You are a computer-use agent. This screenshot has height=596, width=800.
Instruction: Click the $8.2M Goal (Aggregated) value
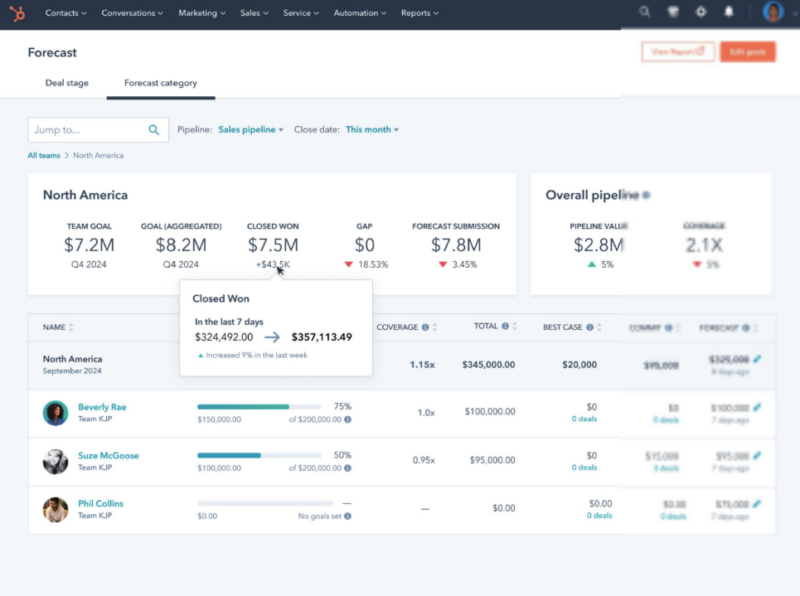181,245
